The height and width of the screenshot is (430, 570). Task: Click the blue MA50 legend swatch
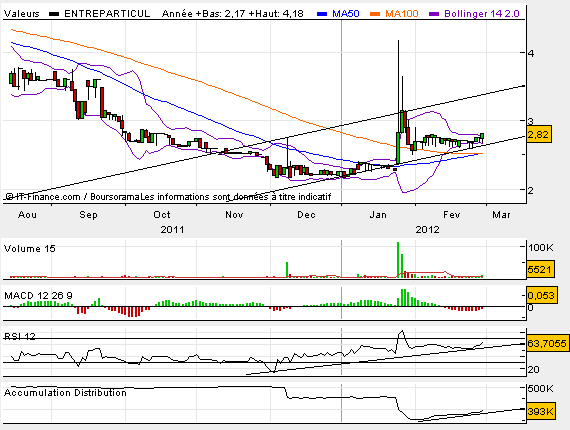322,14
